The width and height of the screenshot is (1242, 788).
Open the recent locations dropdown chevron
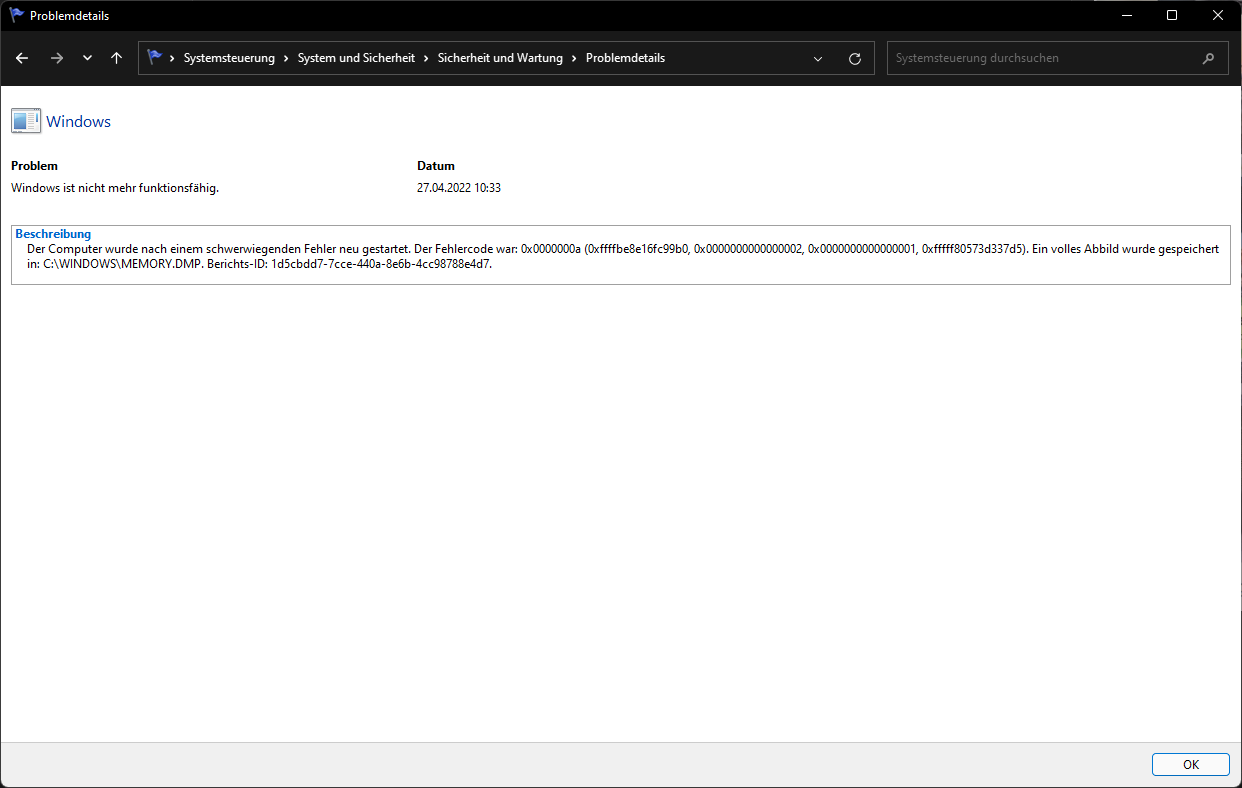click(87, 58)
